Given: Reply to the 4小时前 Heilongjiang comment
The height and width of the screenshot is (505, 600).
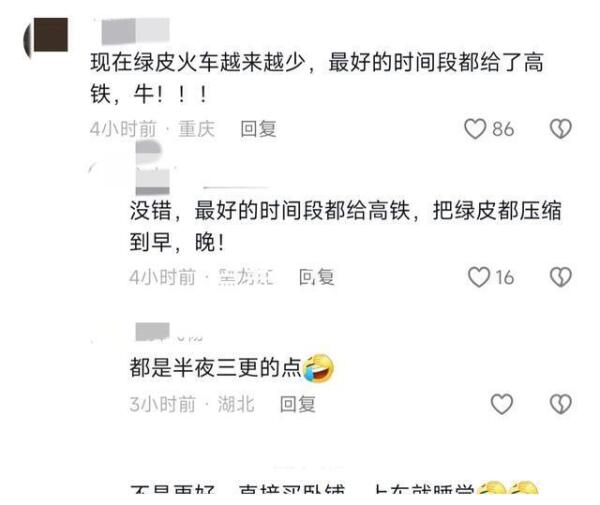Looking at the screenshot, I should click(316, 277).
